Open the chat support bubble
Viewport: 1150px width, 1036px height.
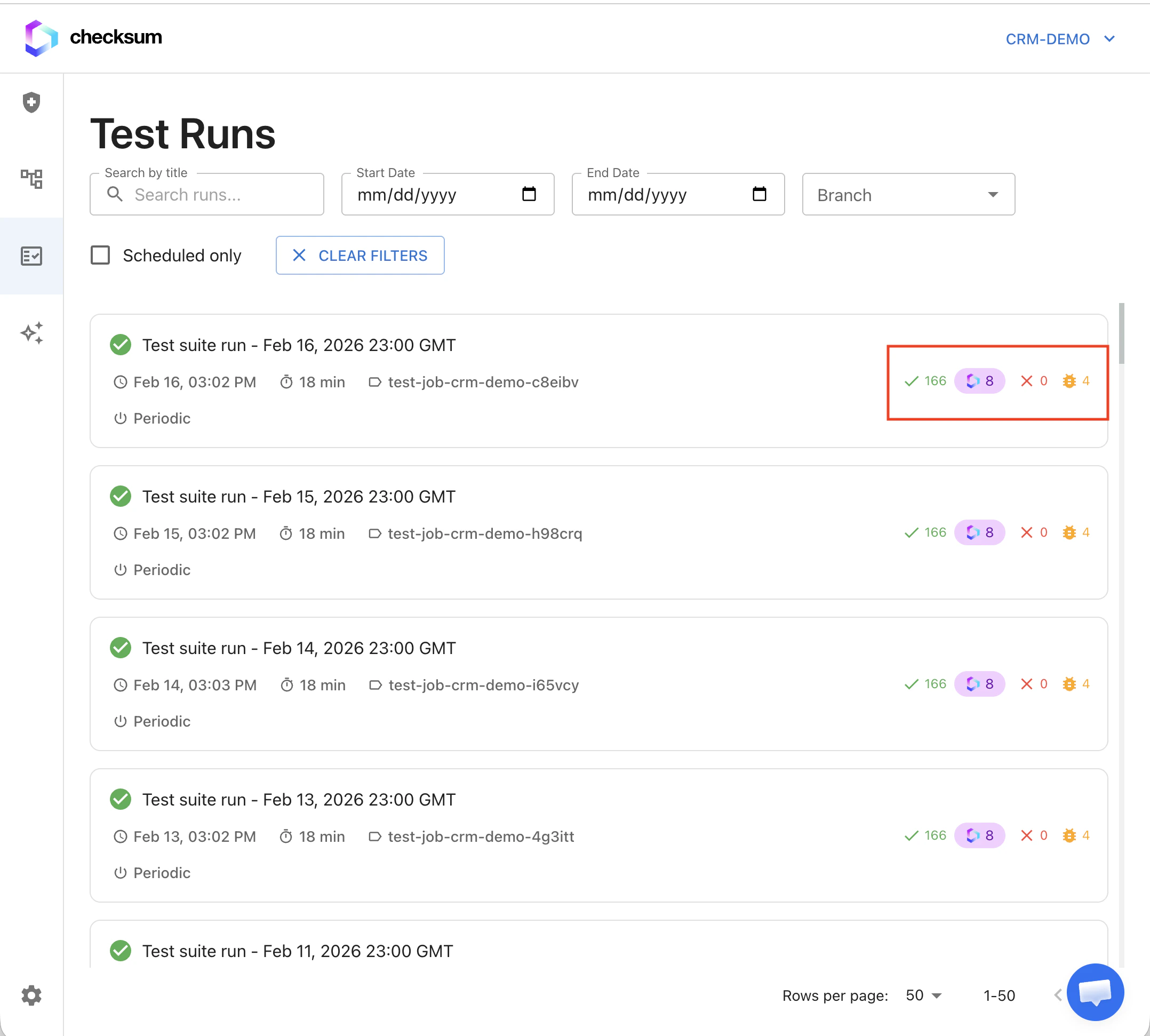point(1095,992)
